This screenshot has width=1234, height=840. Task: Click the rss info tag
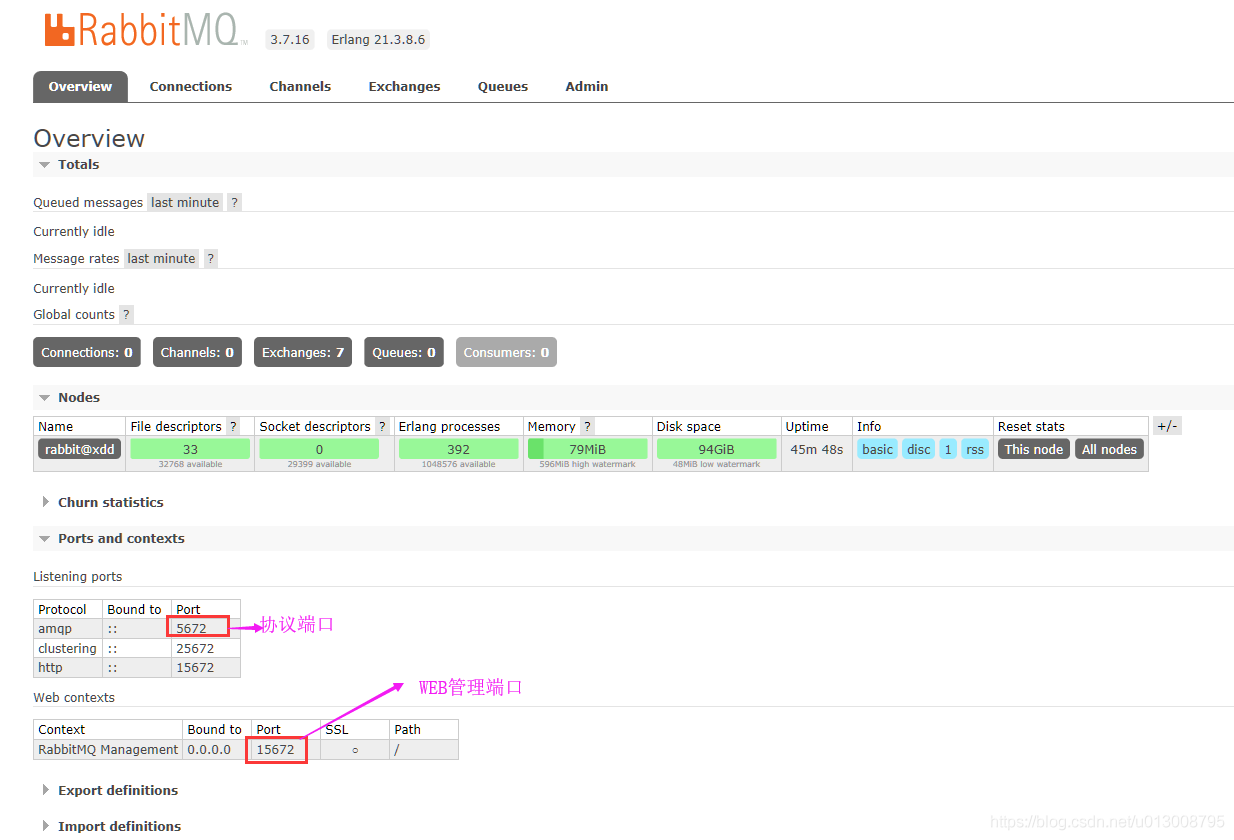(975, 449)
